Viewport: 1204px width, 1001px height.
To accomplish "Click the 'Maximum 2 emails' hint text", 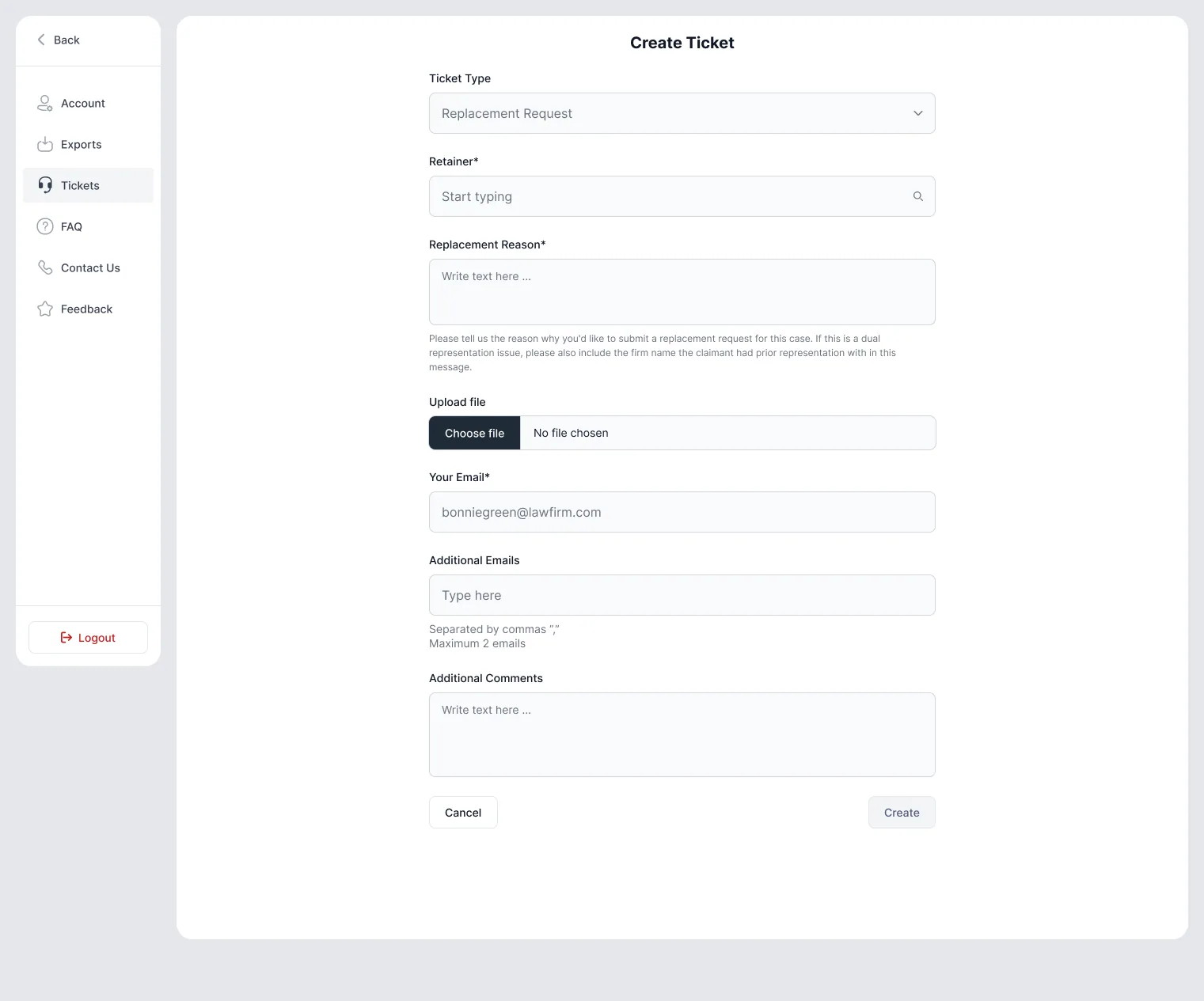I will (x=477, y=643).
